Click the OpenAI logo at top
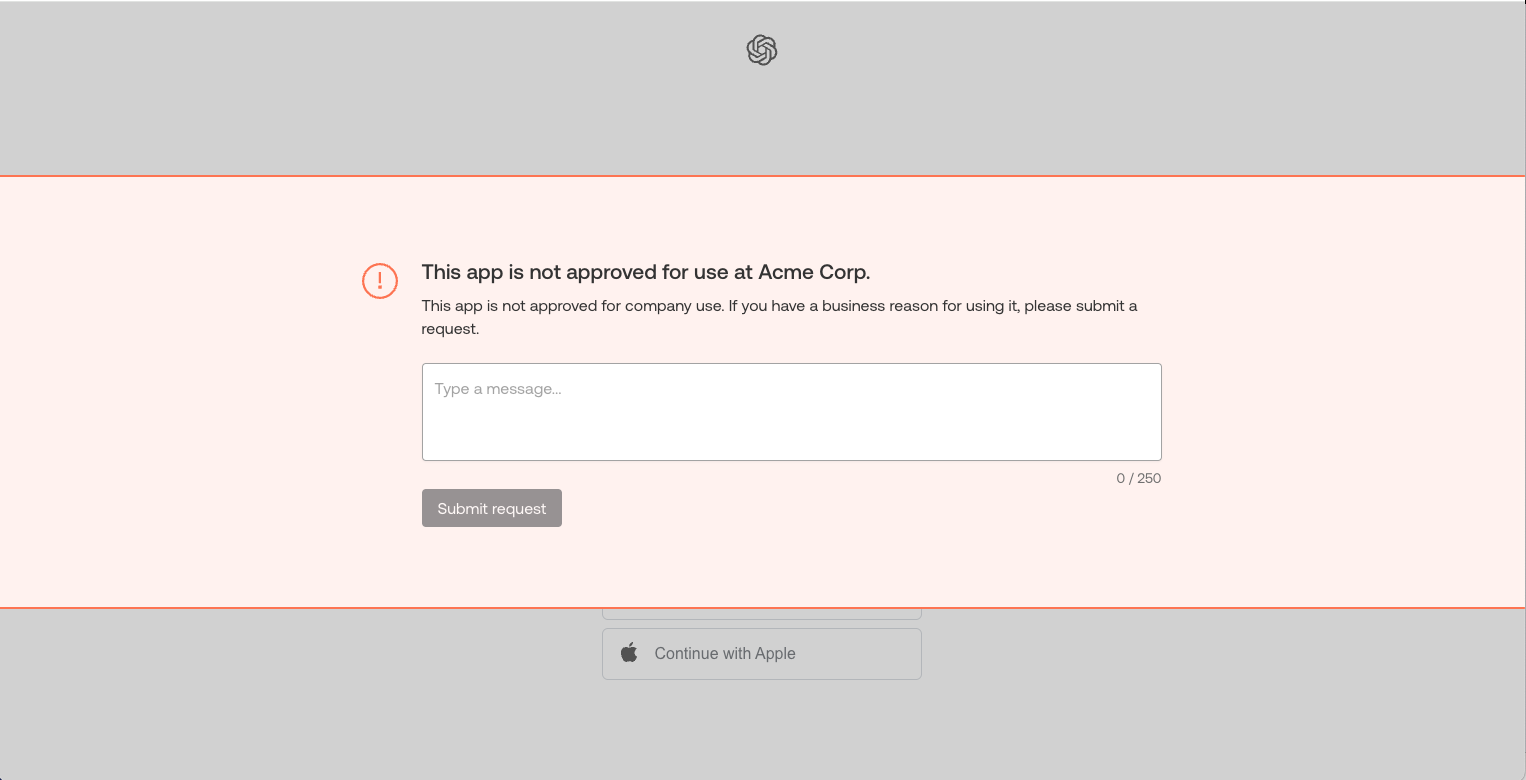This screenshot has width=1526, height=780. [762, 50]
